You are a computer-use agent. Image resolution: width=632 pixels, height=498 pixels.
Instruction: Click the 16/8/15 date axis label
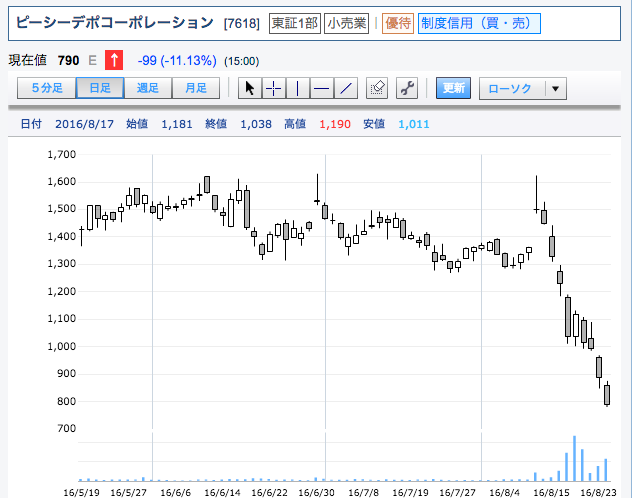551,492
